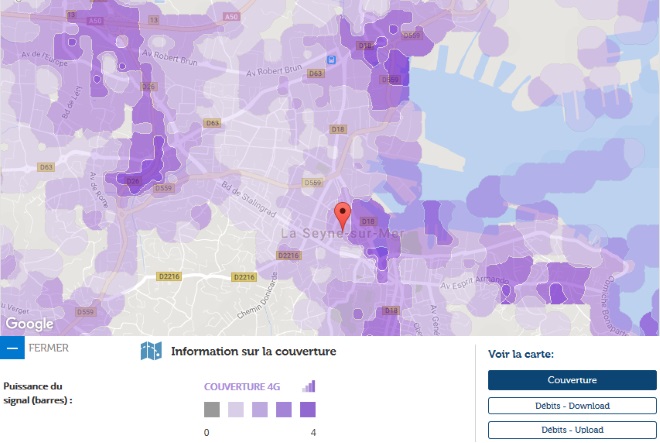Click the Google logo on the map
Viewport: 660px width, 443px height.
pos(29,323)
